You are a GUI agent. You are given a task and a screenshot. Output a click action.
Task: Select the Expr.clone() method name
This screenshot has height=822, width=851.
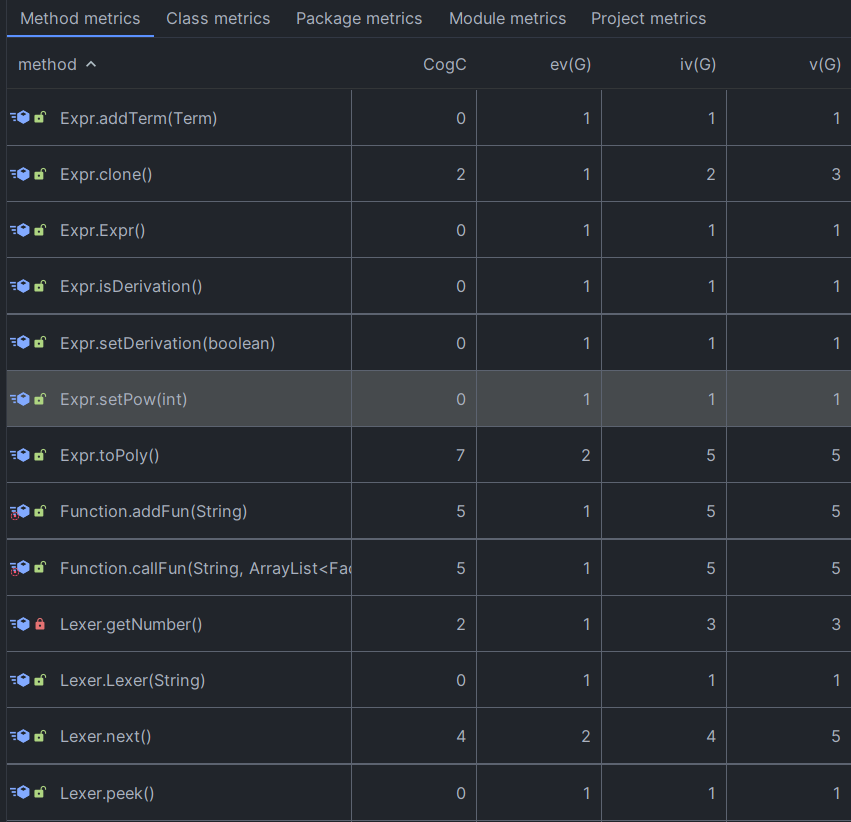click(x=106, y=175)
